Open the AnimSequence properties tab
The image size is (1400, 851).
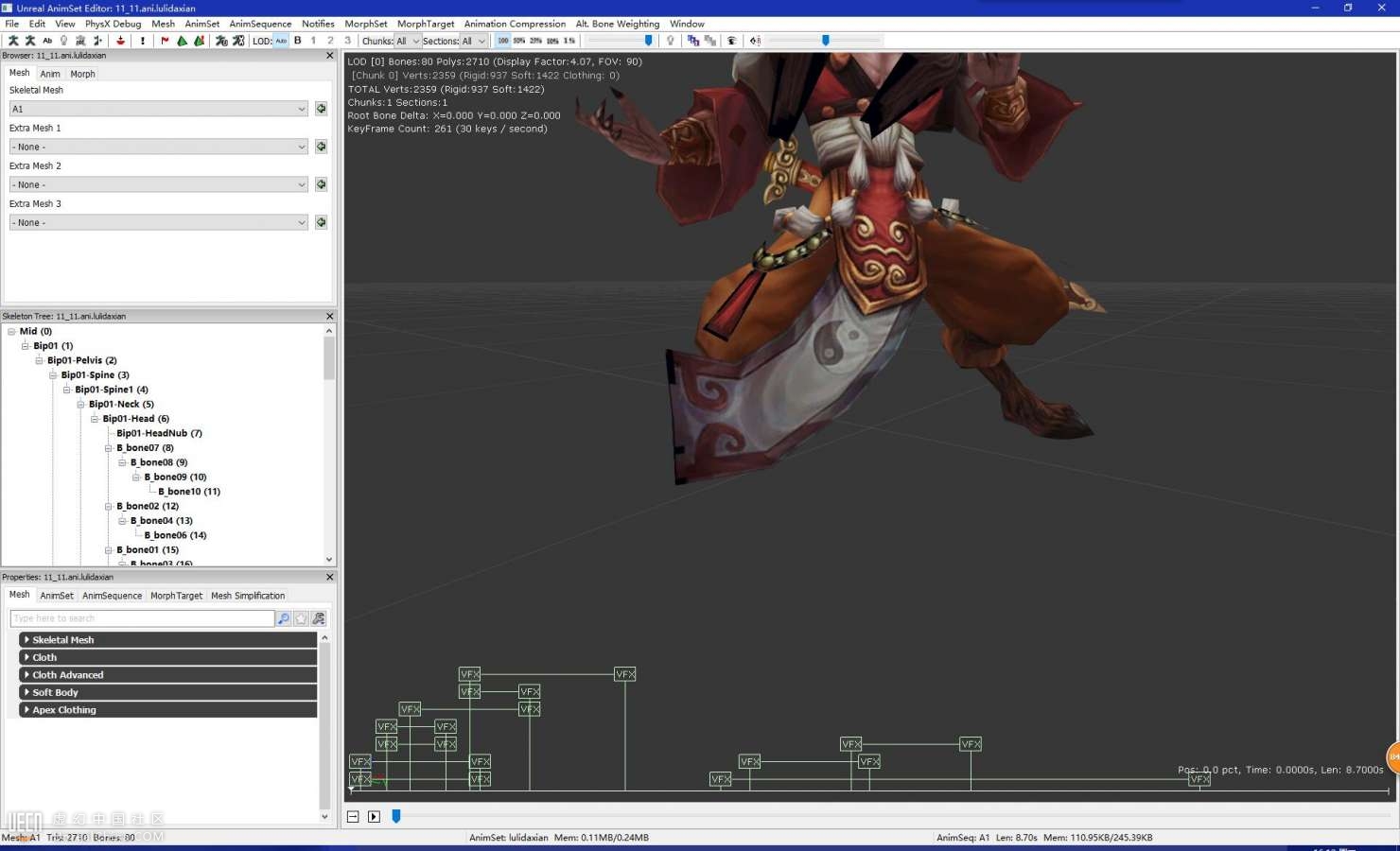coord(112,596)
